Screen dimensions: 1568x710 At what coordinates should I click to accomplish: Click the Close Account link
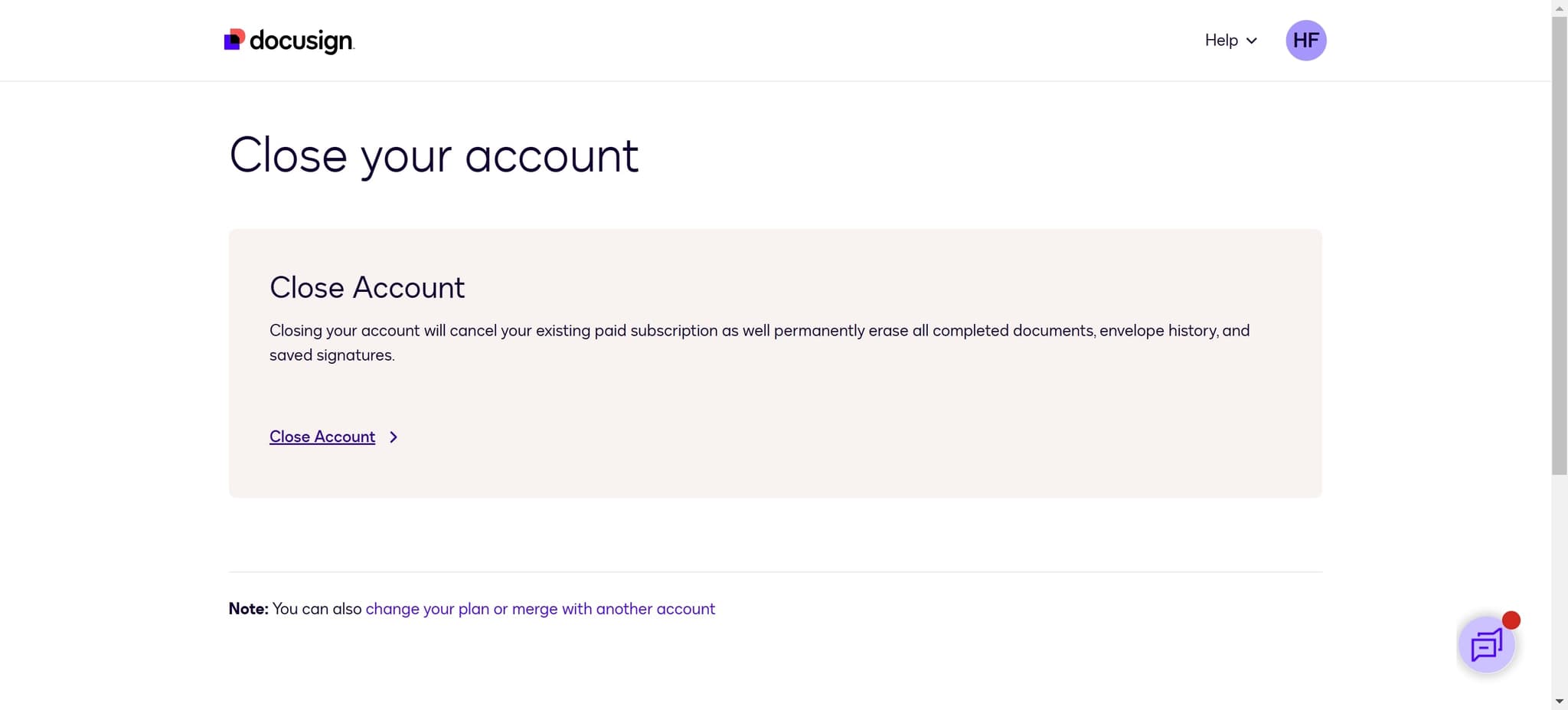[322, 437]
